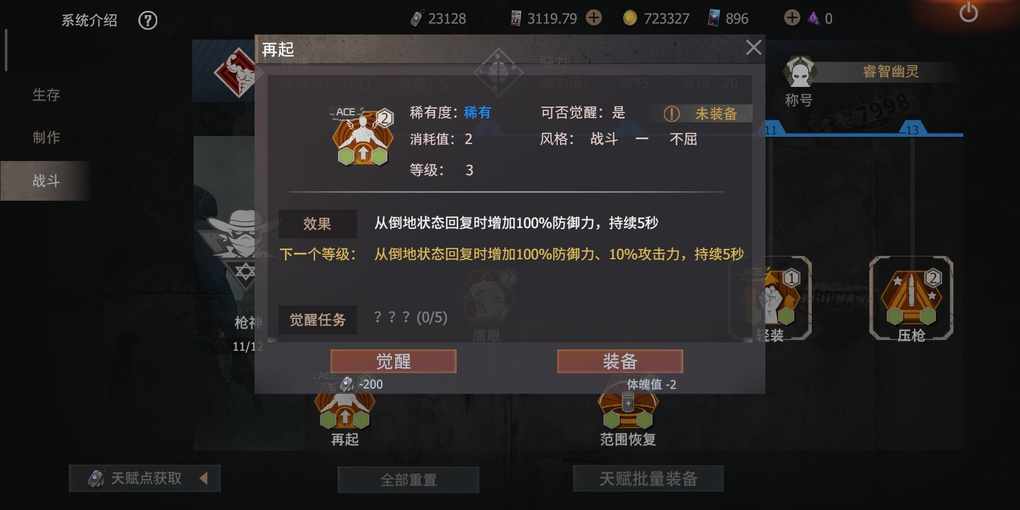Select the 压枪 talent icon
This screenshot has height=510, width=1020.
(911, 299)
